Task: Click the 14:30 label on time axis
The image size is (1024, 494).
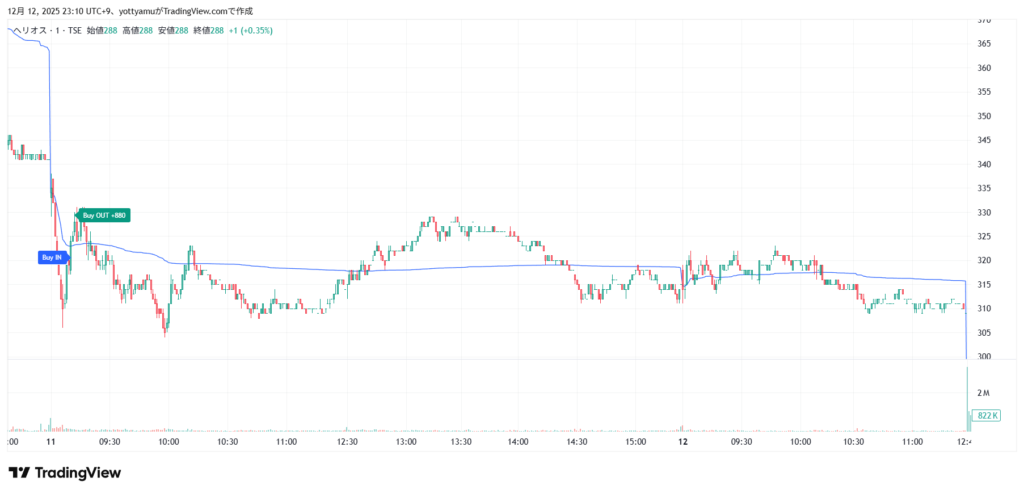Action: pos(576,440)
